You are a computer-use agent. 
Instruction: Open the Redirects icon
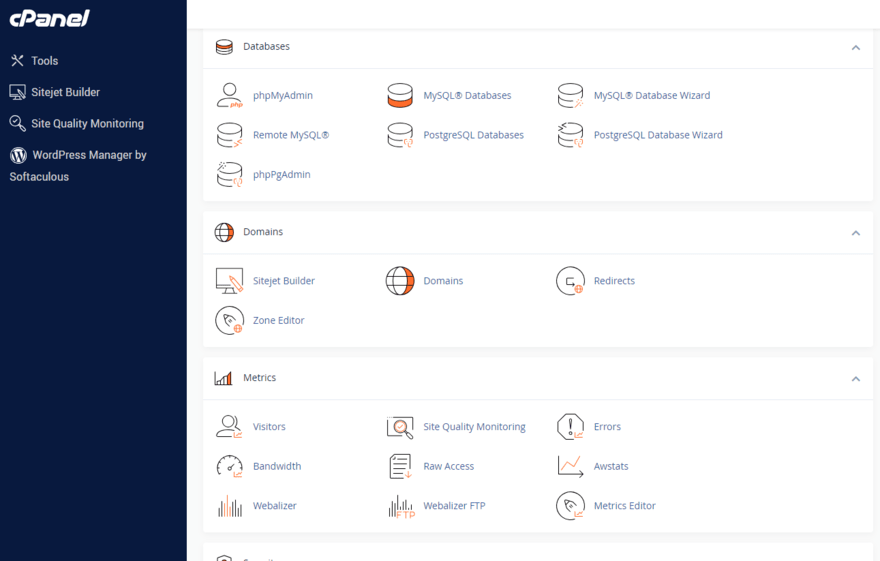click(571, 280)
